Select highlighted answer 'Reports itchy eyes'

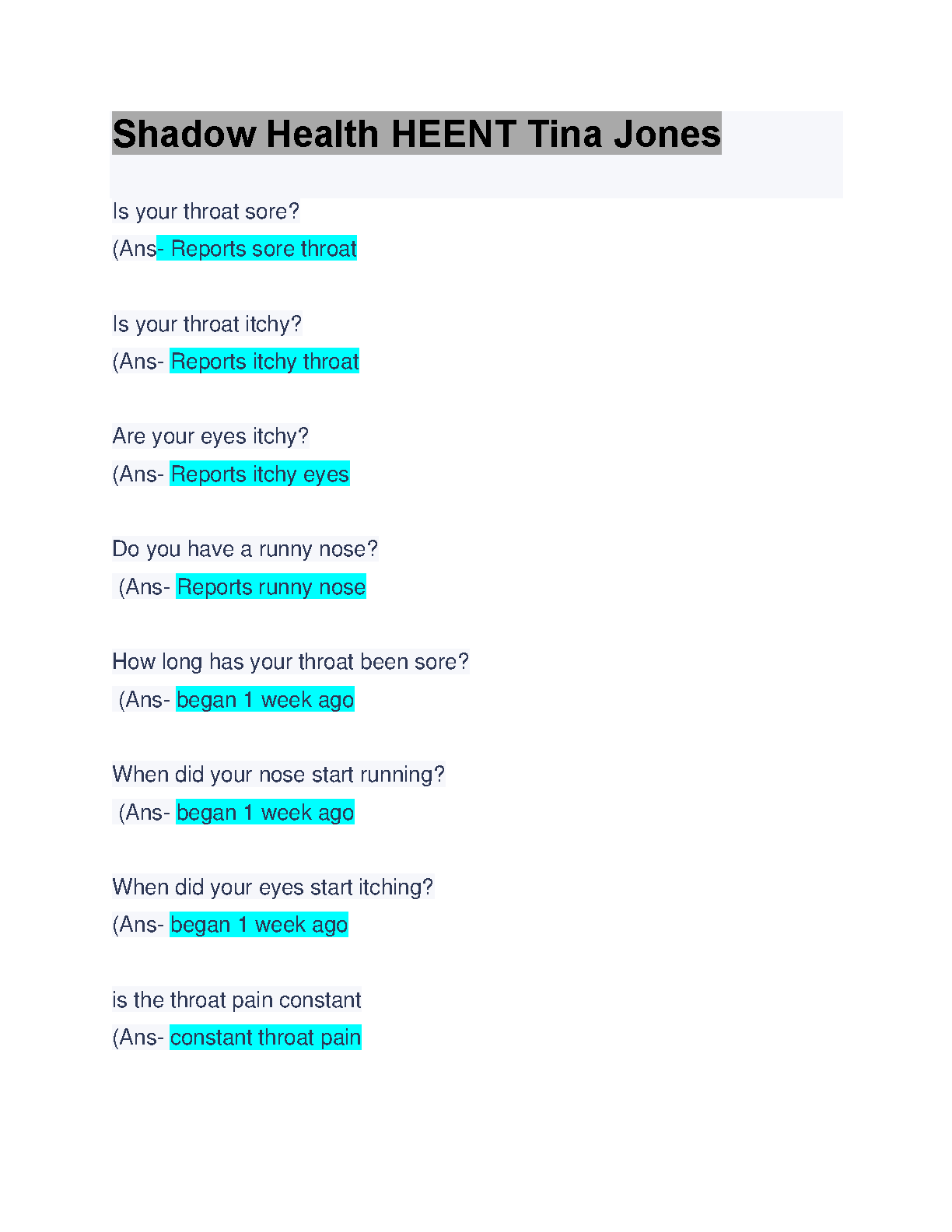[x=260, y=474]
